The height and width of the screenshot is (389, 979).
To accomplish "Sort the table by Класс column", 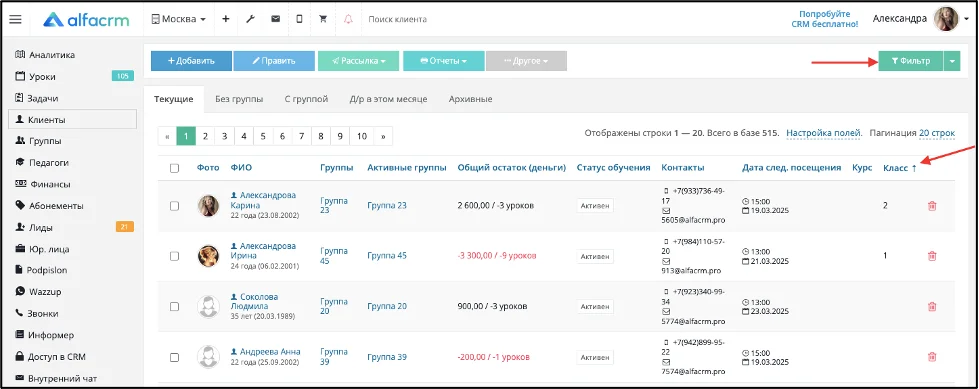I will click(x=900, y=168).
